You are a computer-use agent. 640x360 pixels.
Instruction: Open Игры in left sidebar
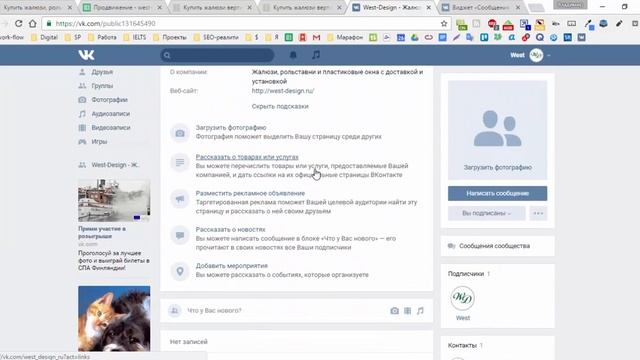[x=99, y=141]
